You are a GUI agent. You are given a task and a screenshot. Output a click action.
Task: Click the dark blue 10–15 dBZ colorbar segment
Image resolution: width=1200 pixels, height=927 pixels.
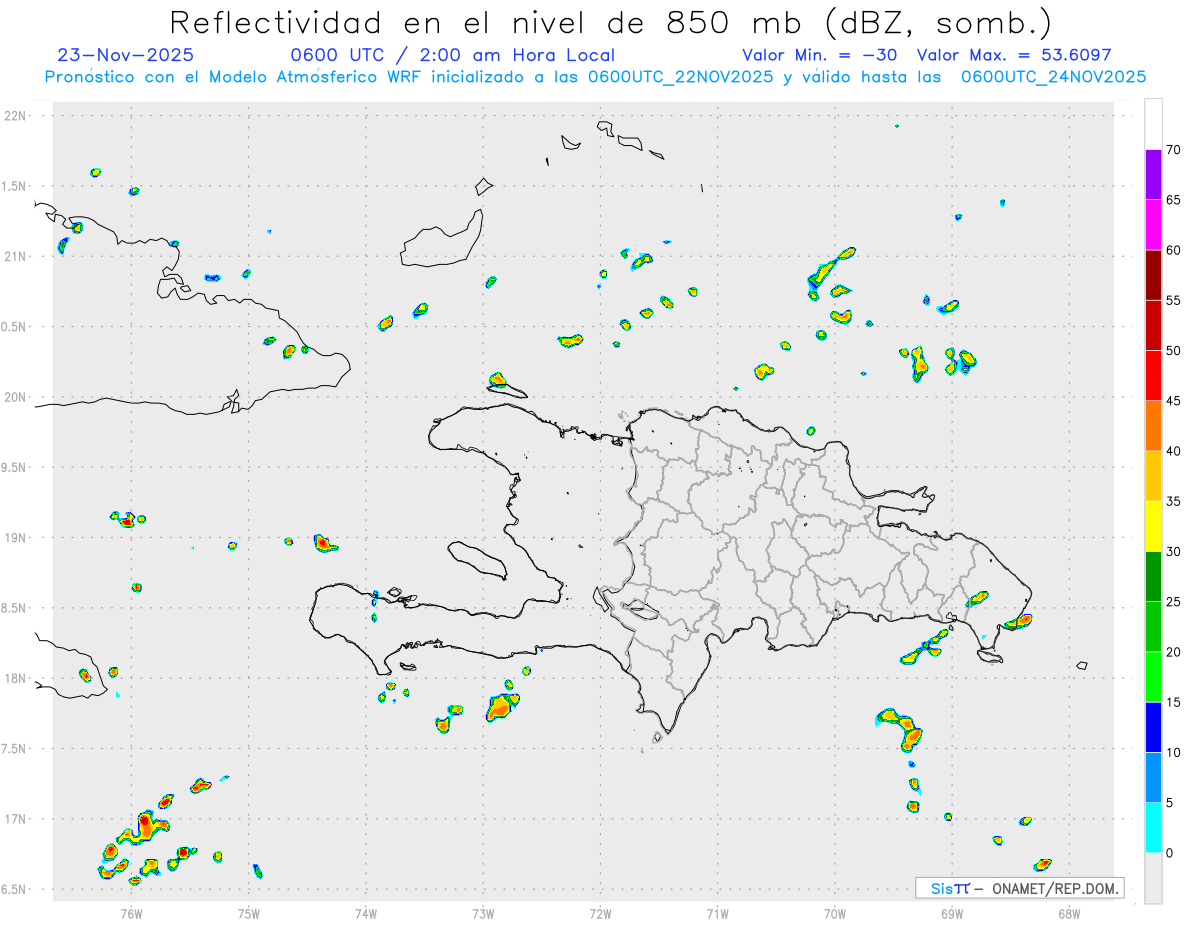point(1153,728)
